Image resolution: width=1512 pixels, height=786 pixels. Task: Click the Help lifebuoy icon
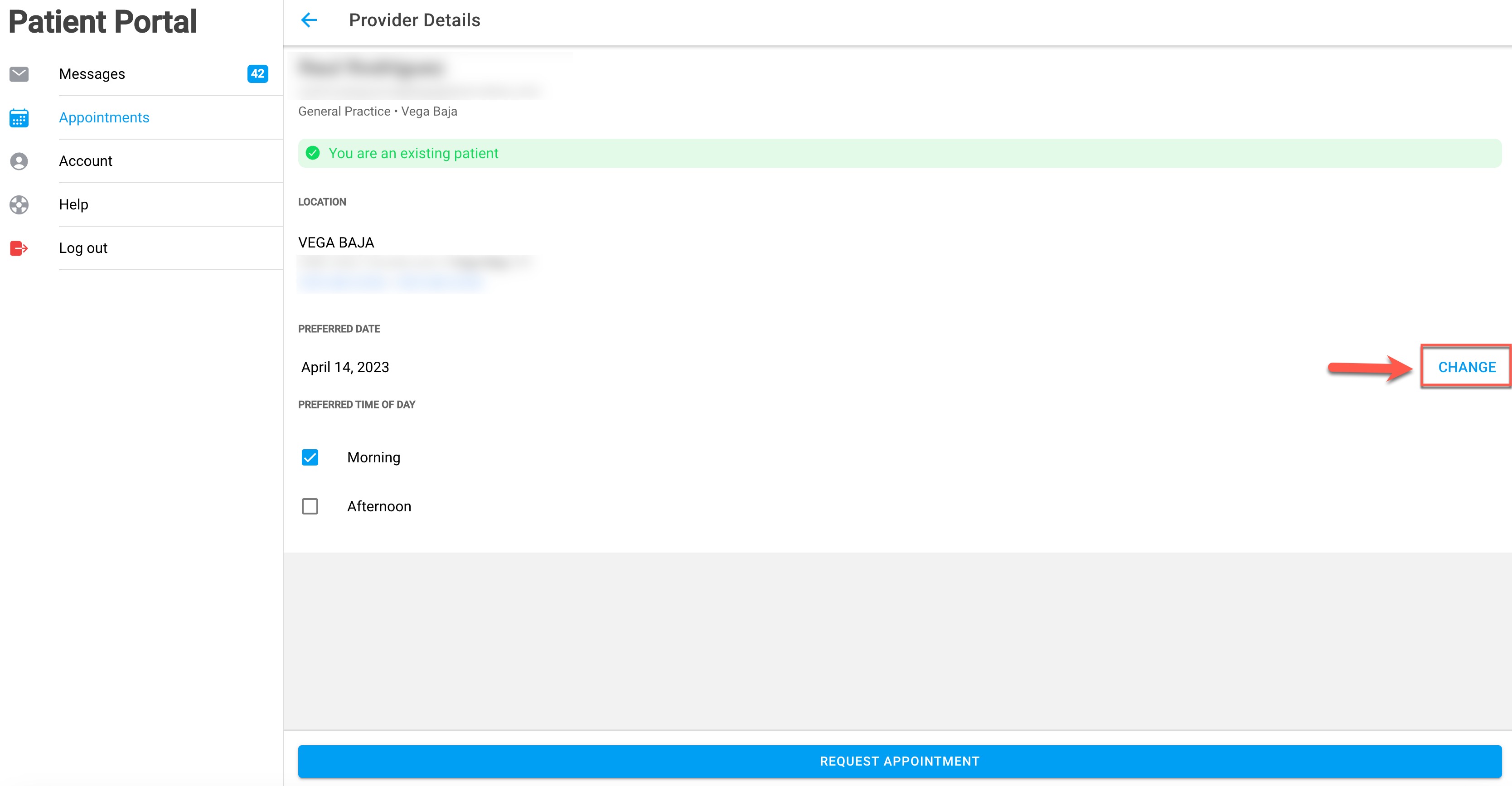point(19,205)
